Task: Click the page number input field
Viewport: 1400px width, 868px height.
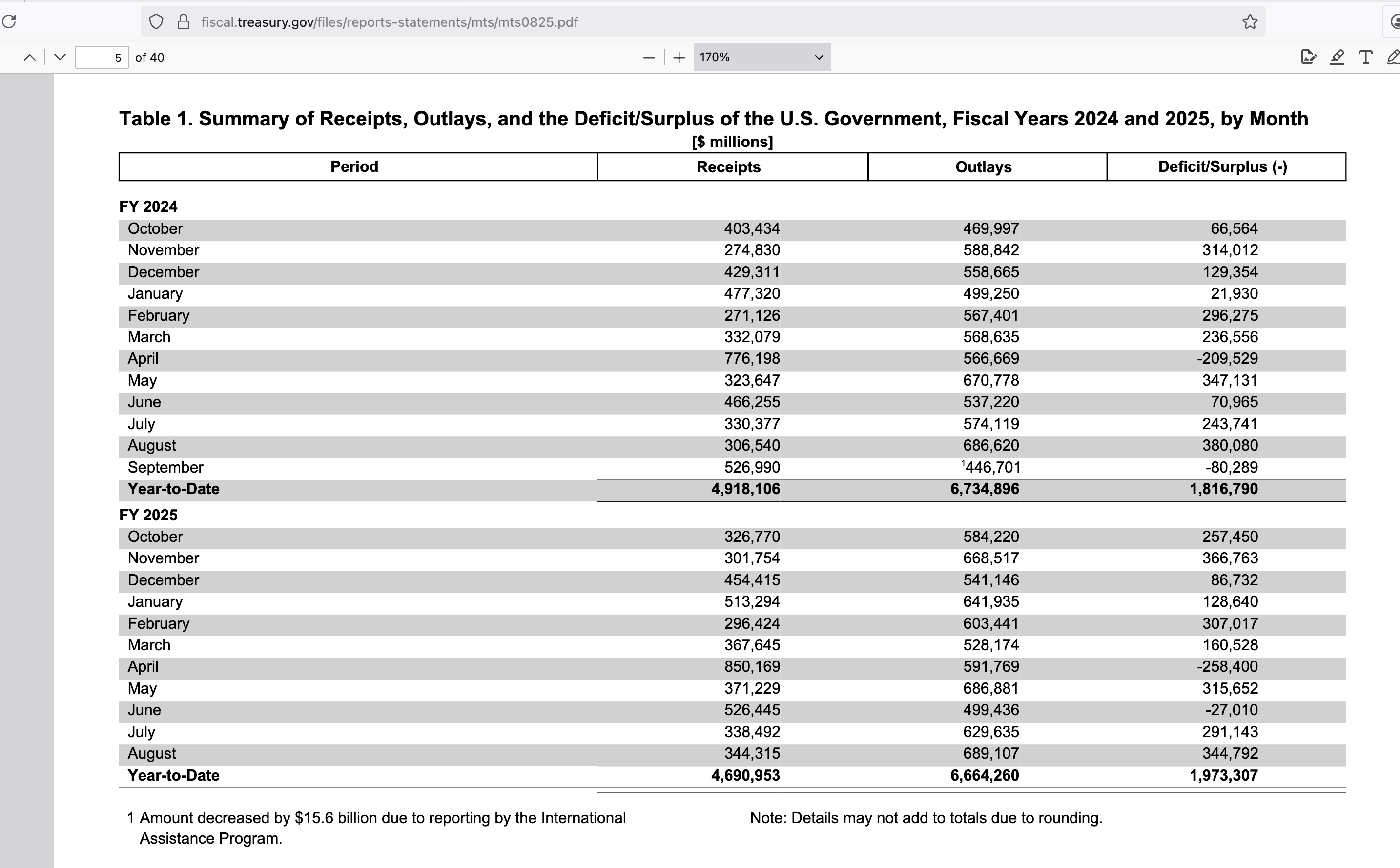Action: point(102,58)
